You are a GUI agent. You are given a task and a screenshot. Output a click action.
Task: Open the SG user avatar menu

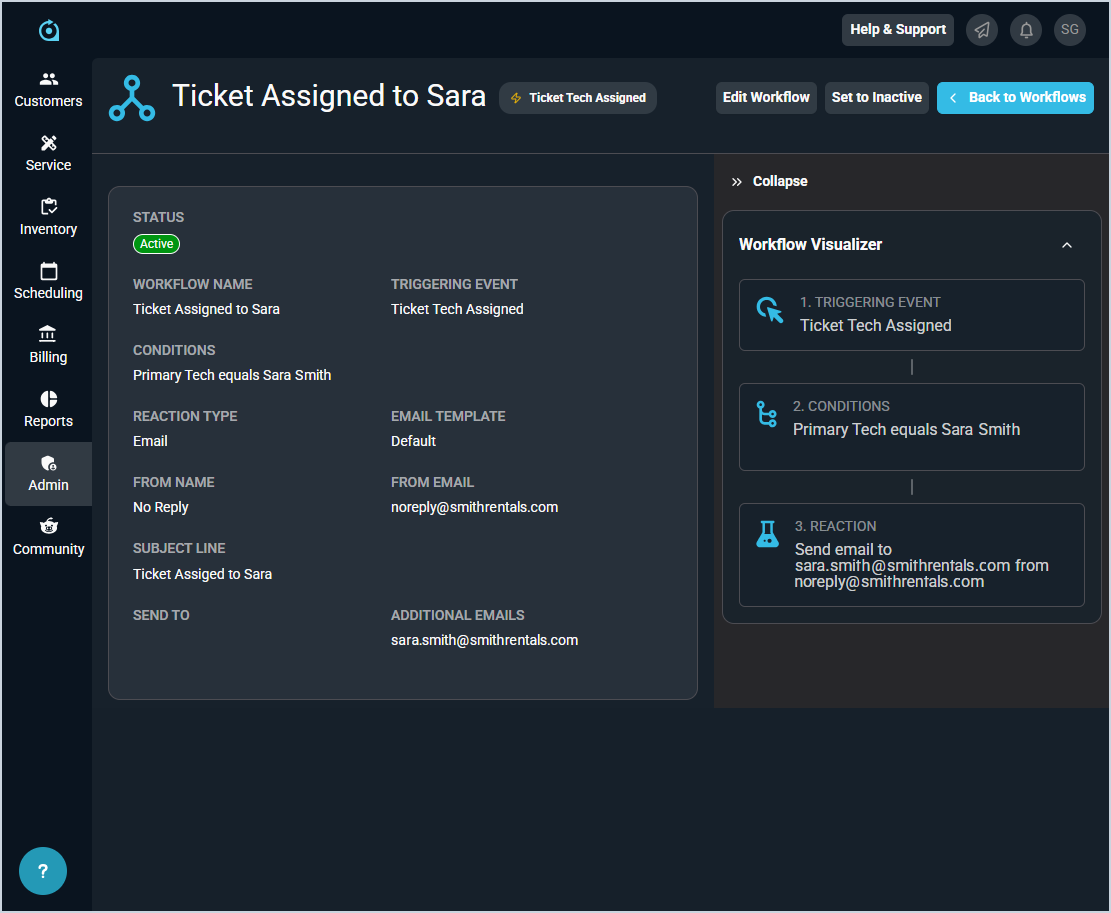pos(1070,30)
